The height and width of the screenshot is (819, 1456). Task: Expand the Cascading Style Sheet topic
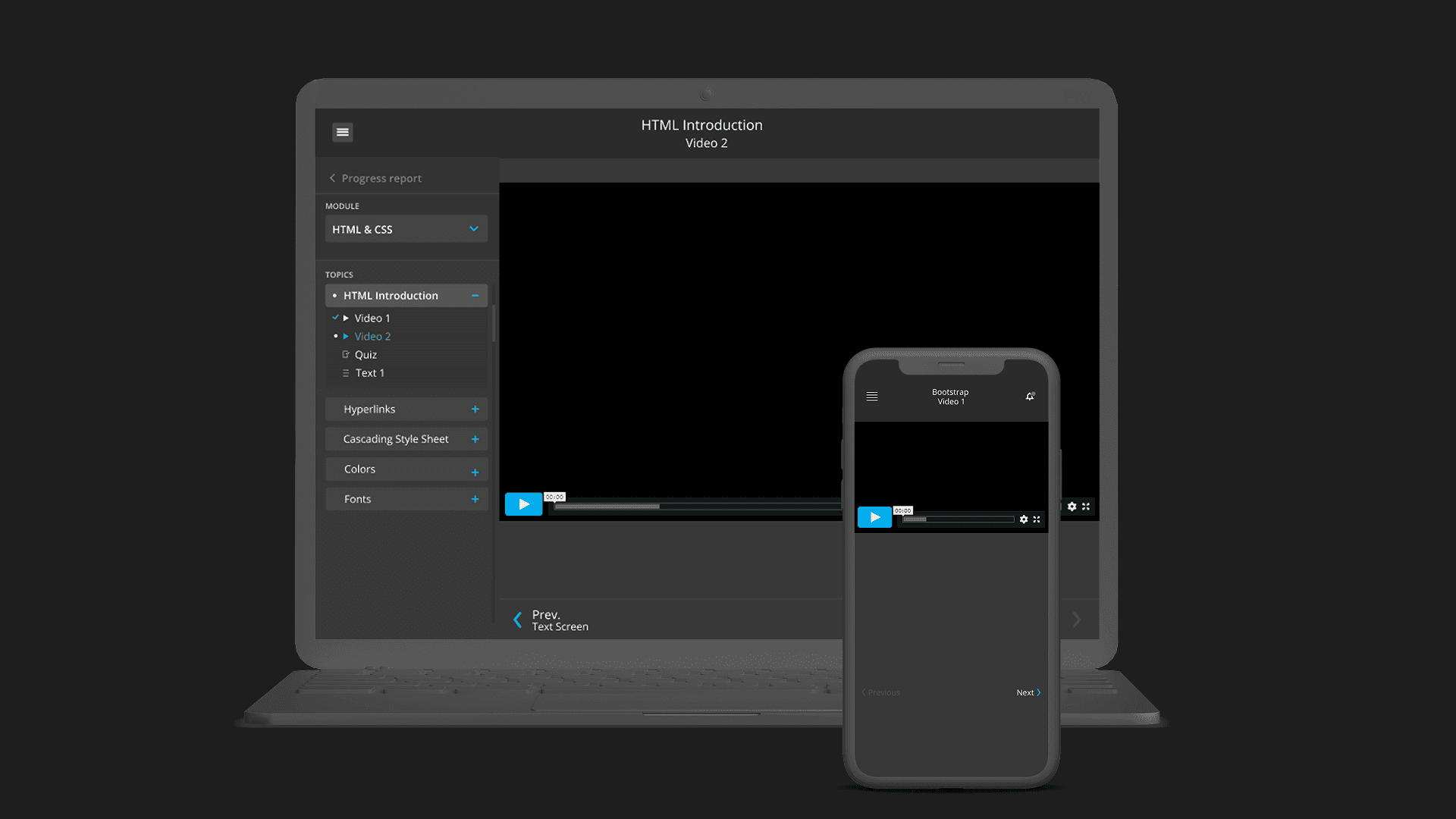coord(475,439)
